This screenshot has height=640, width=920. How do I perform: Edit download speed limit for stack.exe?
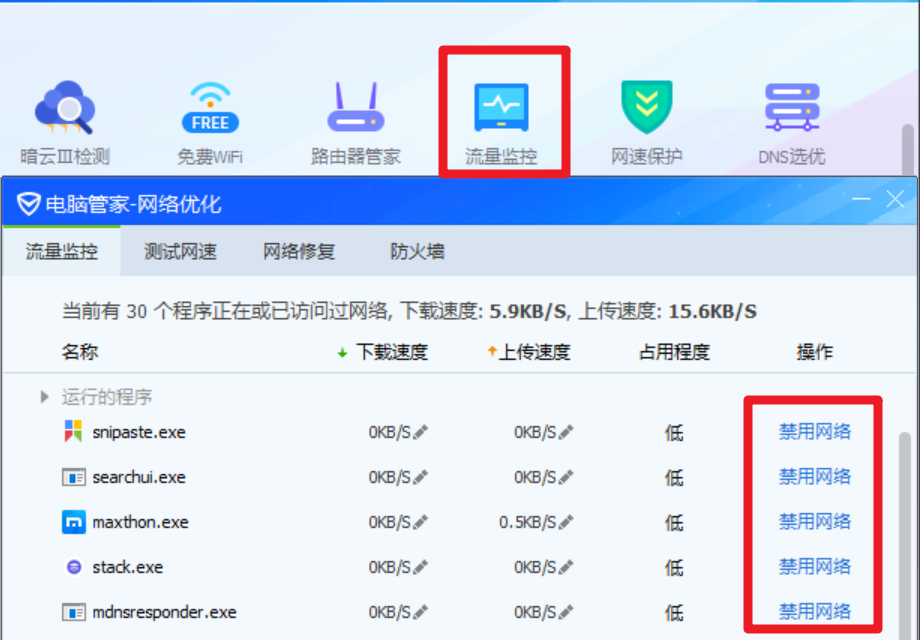pos(420,567)
